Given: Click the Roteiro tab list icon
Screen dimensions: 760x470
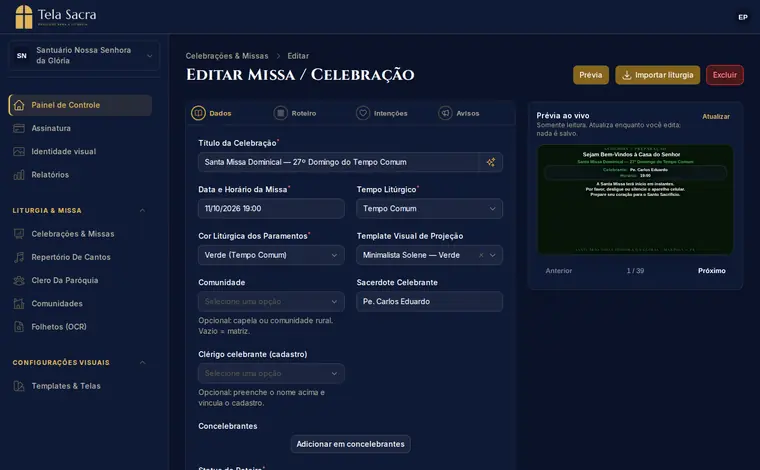Looking at the screenshot, I should click(281, 113).
